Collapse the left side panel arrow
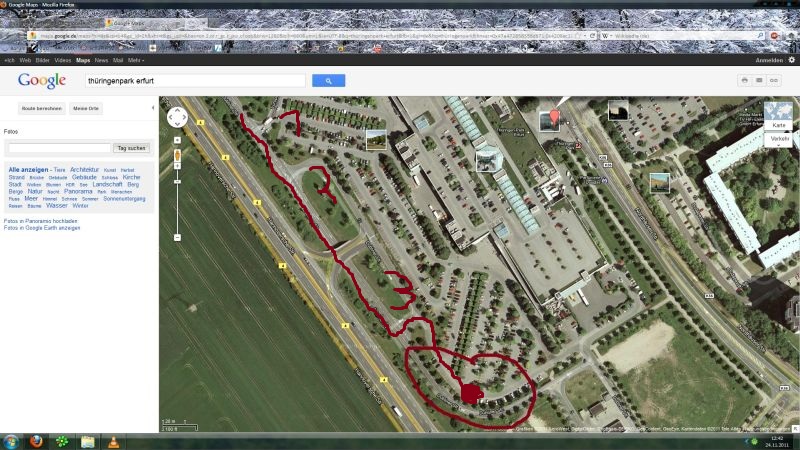The height and width of the screenshot is (450, 800). pyautogui.click(x=153, y=108)
